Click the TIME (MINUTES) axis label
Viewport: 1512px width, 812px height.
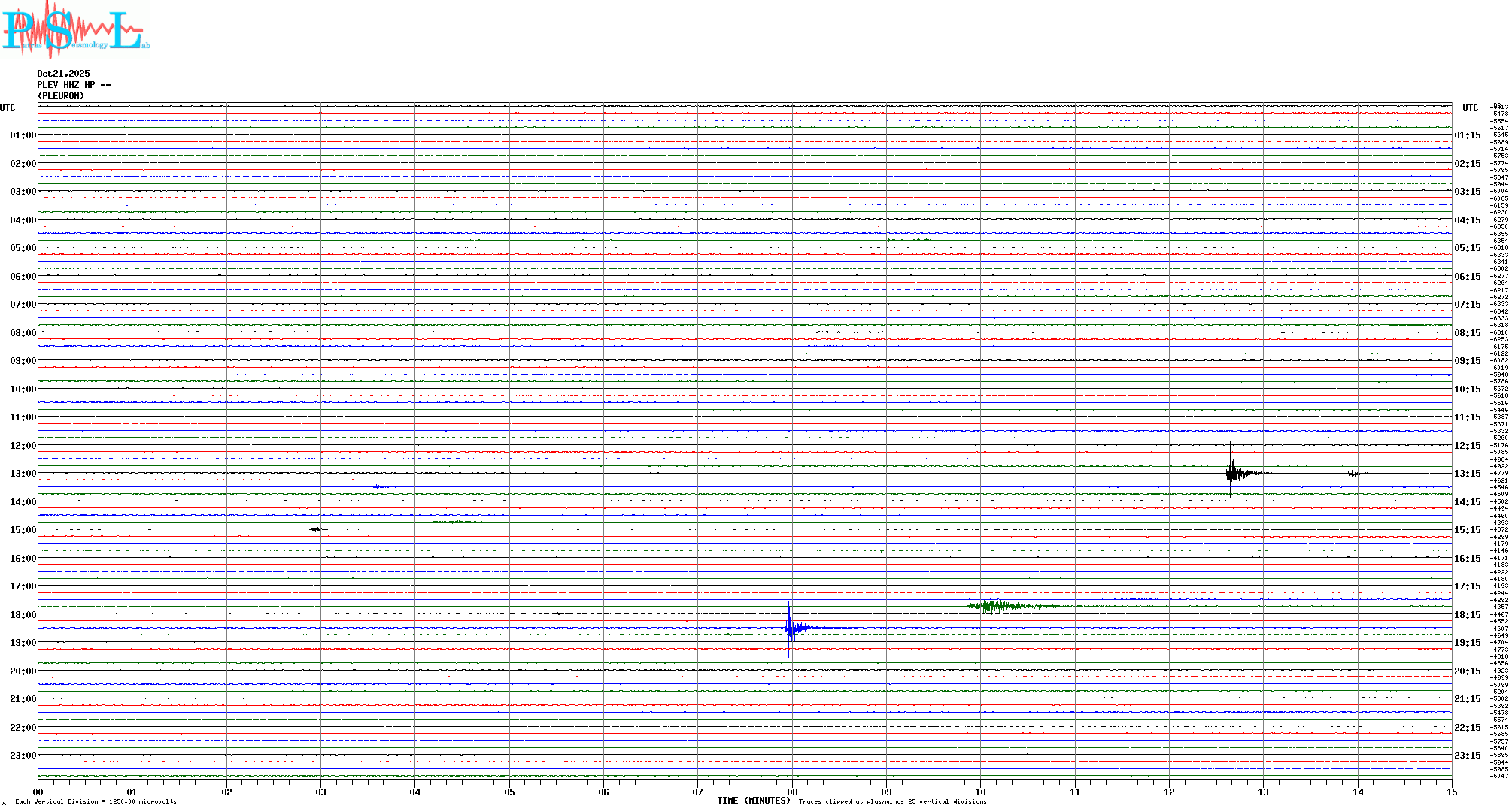click(754, 801)
